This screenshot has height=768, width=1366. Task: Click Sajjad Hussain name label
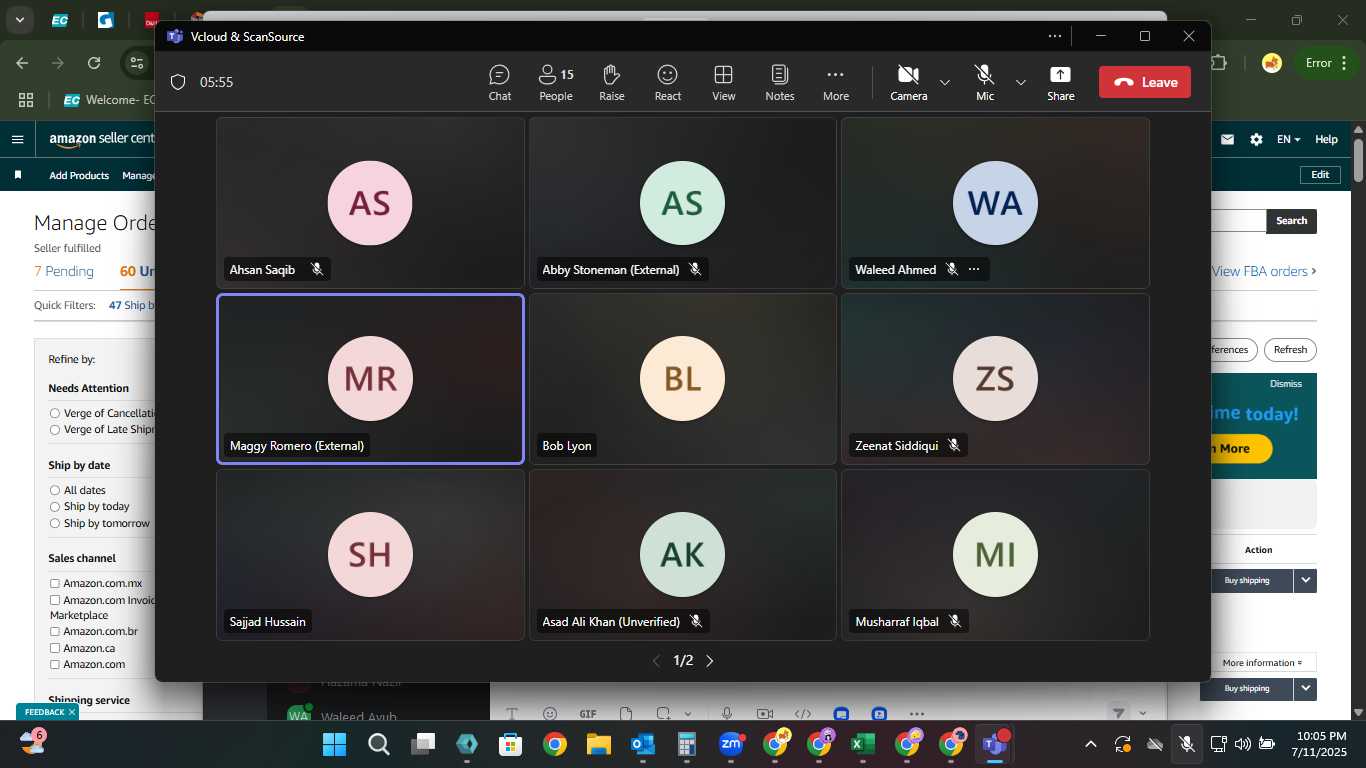pyautogui.click(x=268, y=622)
